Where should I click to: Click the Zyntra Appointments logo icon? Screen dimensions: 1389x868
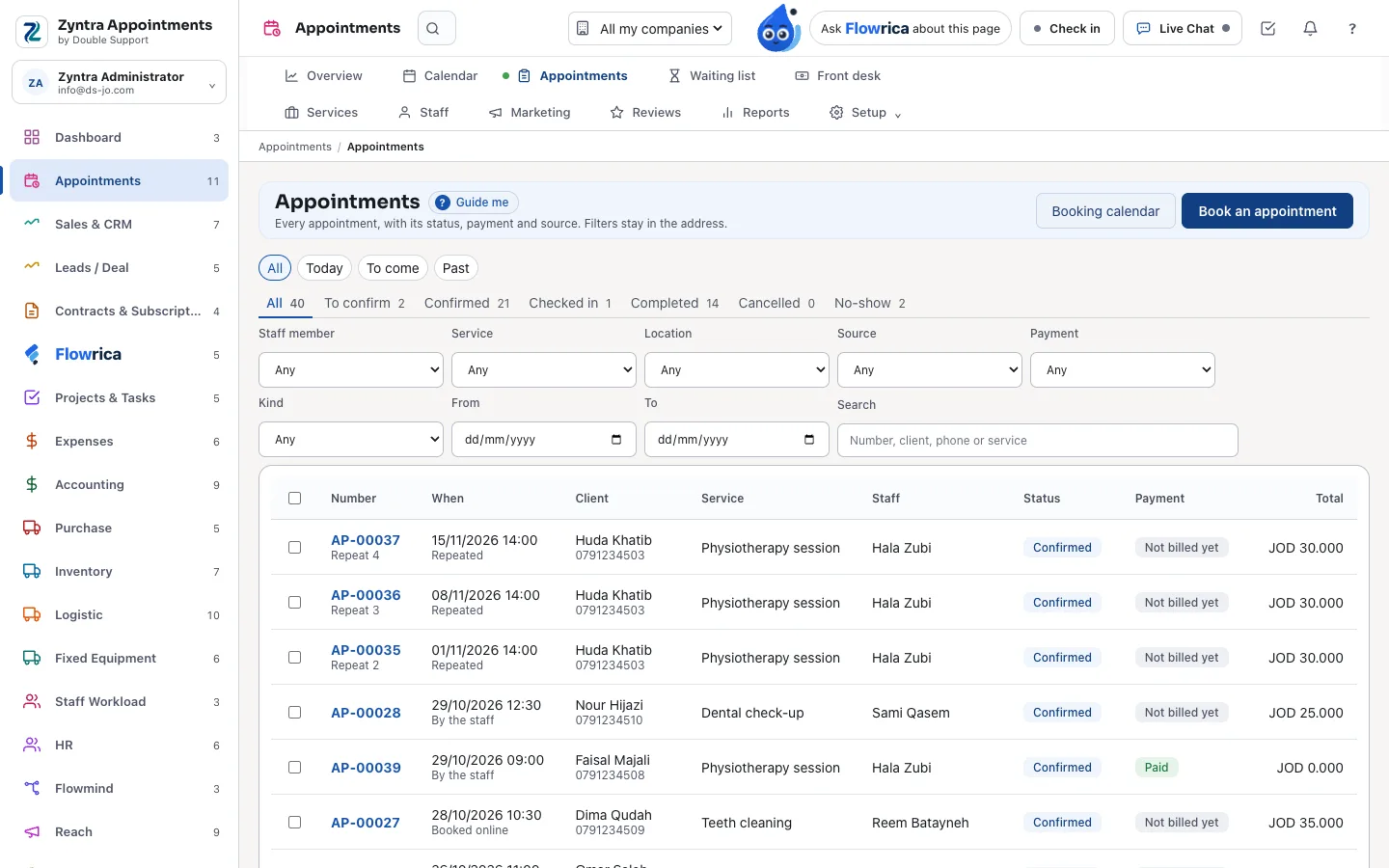tap(33, 32)
